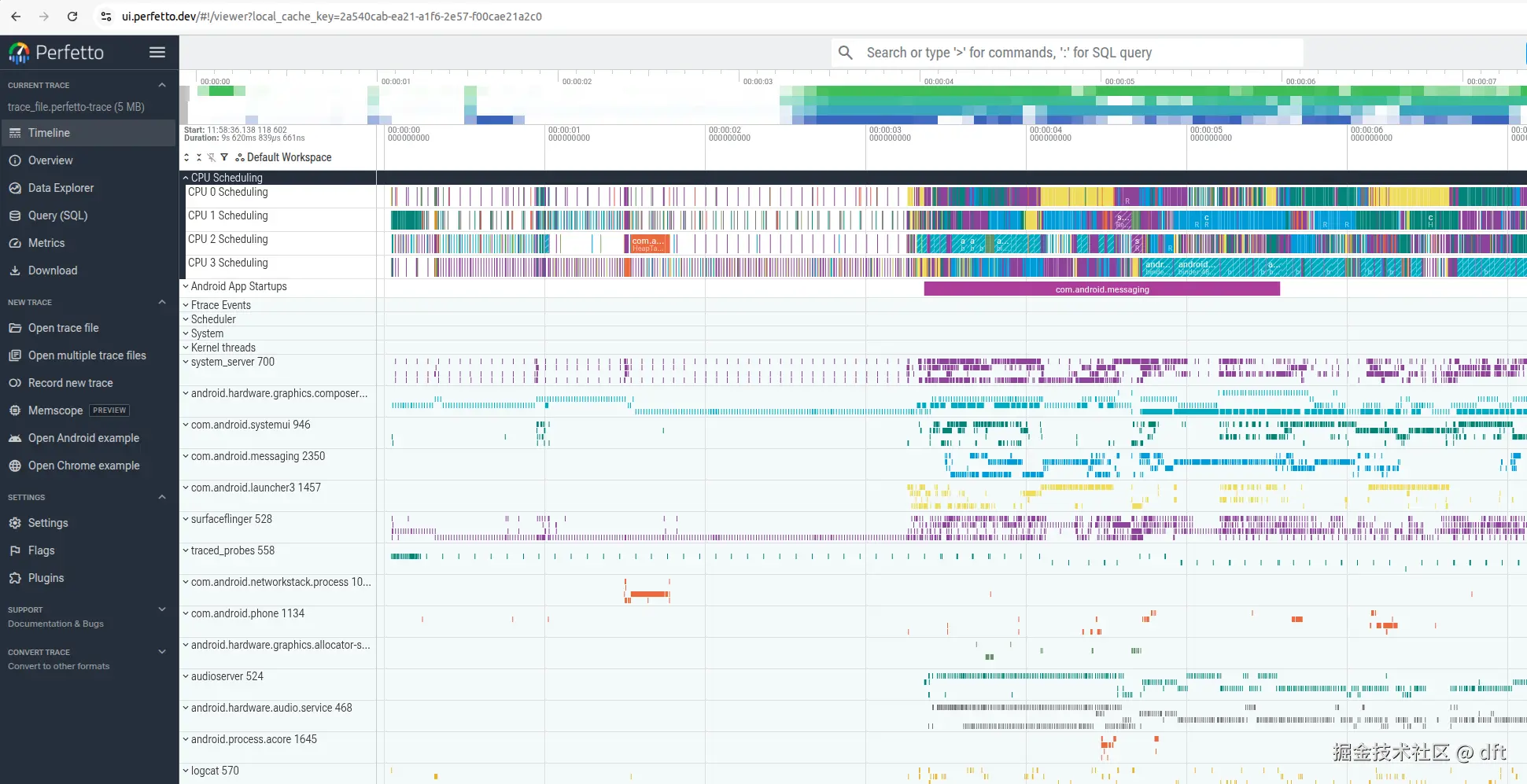The width and height of the screenshot is (1527, 784).
Task: Go back in browser history
Action: click(x=16, y=17)
